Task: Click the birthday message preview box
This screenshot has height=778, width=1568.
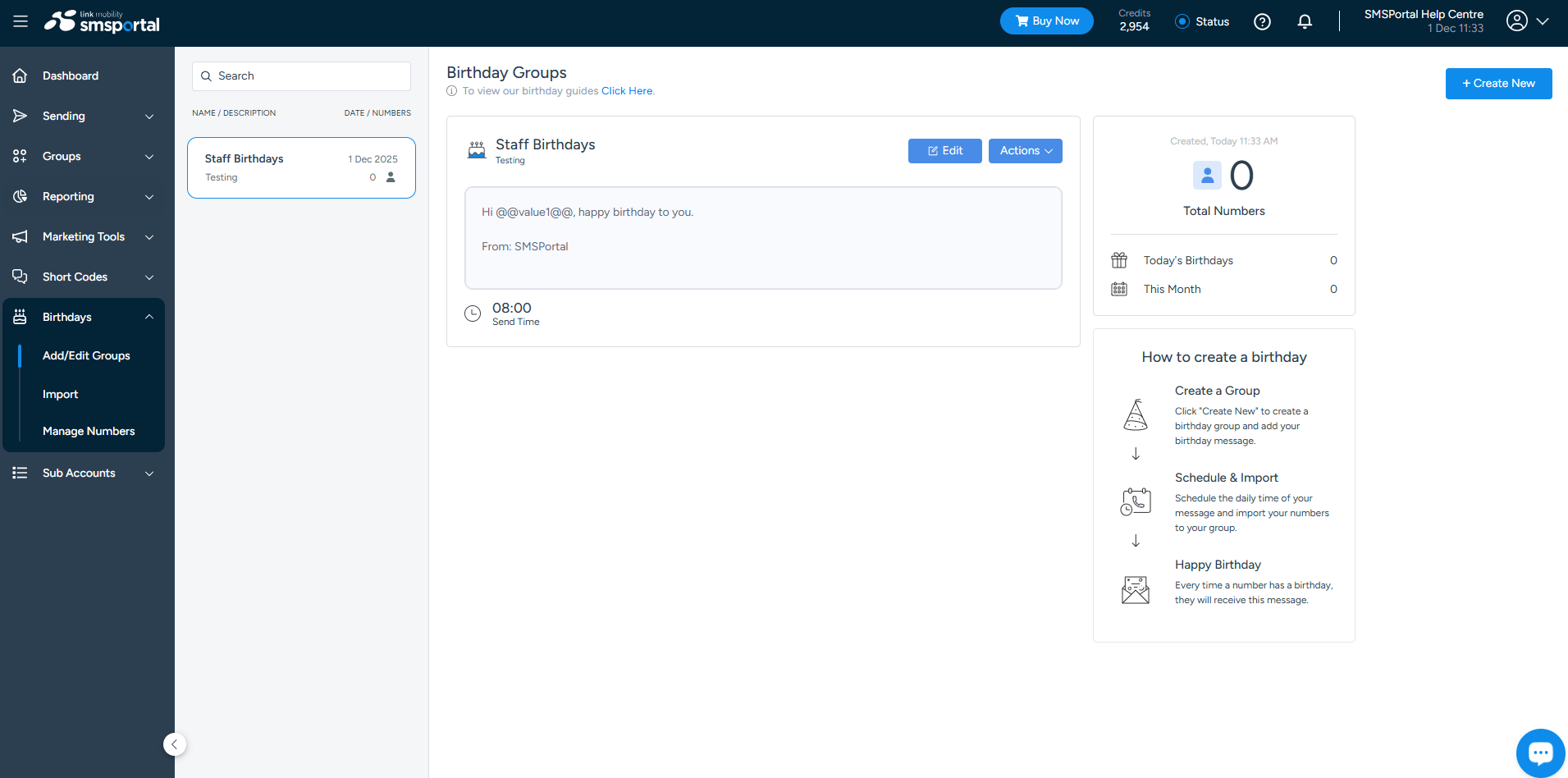Action: [763, 238]
